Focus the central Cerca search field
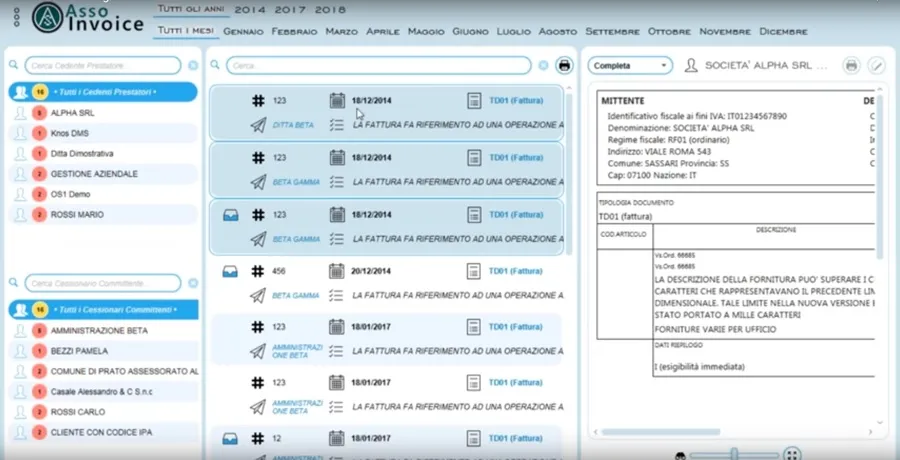The height and width of the screenshot is (460, 900). 379,65
